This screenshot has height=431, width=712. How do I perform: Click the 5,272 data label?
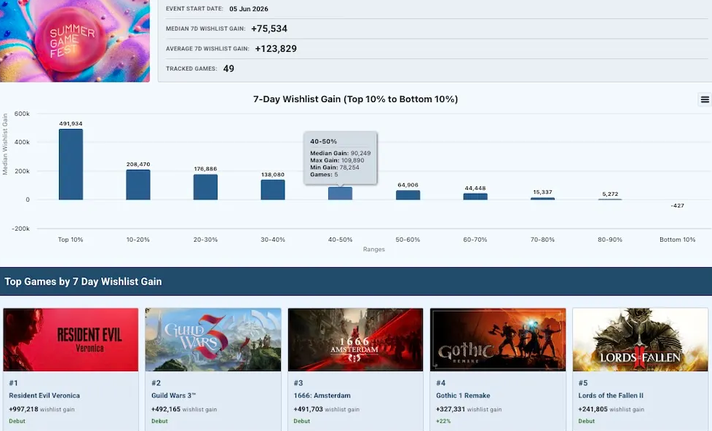(610, 194)
